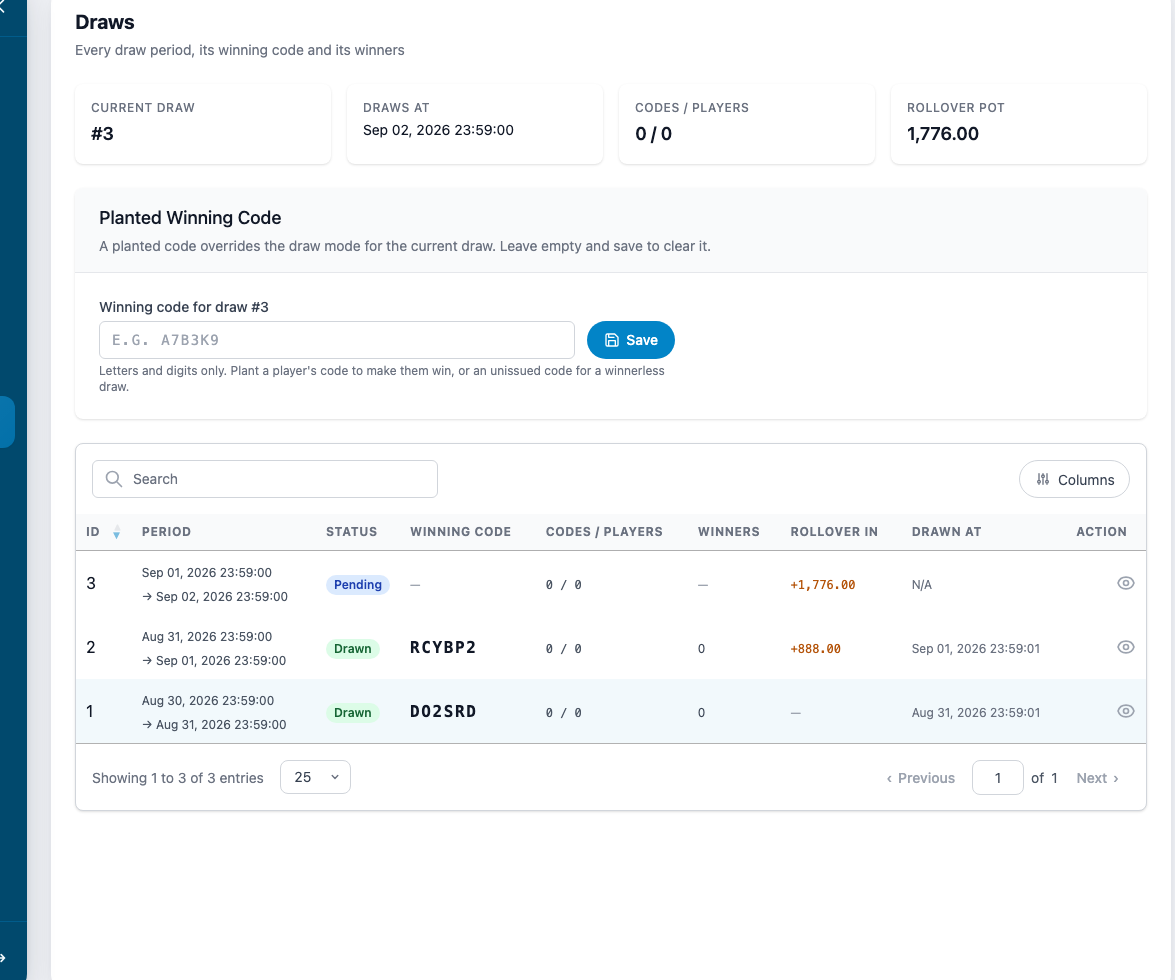The width and height of the screenshot is (1175, 980).
Task: Select winning code RCYBP2
Action: 443,647
